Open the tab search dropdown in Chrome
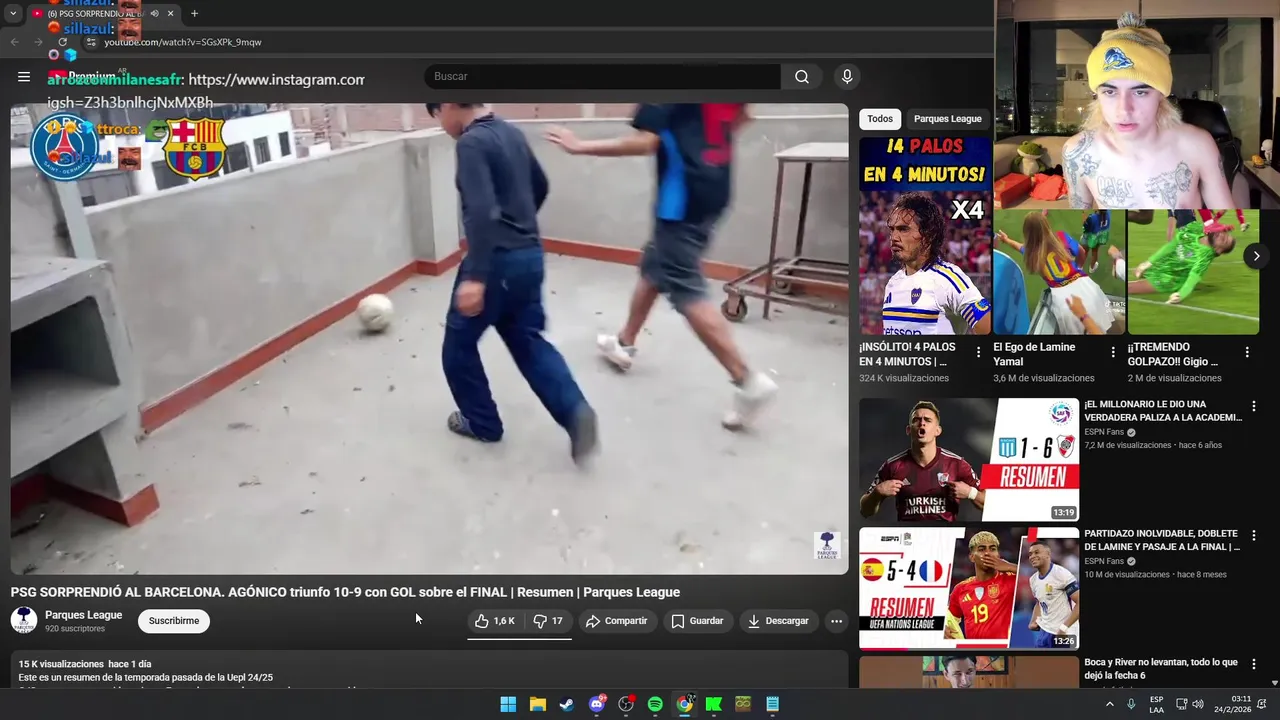Viewport: 1280px width, 720px height. (x=13, y=14)
